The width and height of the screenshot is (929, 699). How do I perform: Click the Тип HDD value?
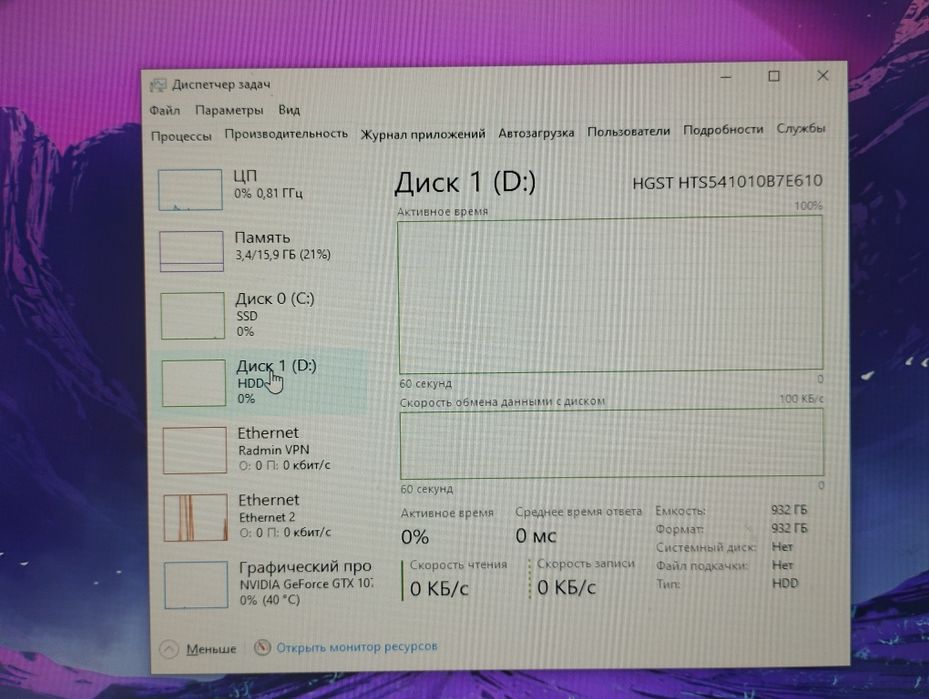tap(785, 583)
